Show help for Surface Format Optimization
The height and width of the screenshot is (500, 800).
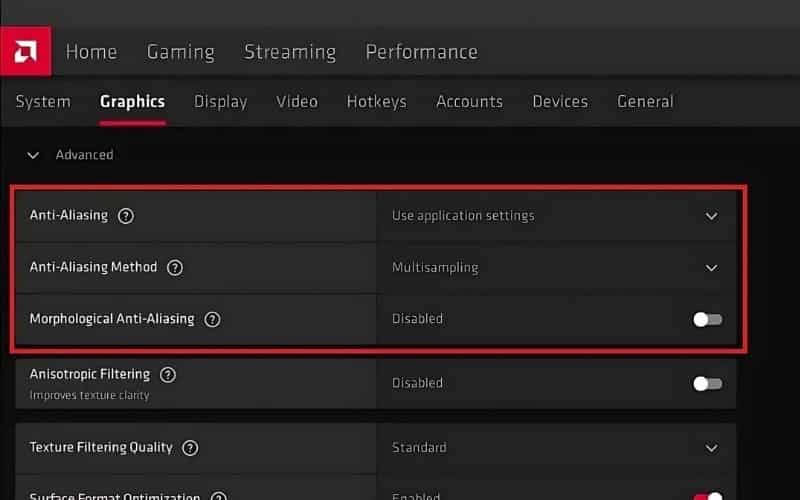(x=219, y=496)
